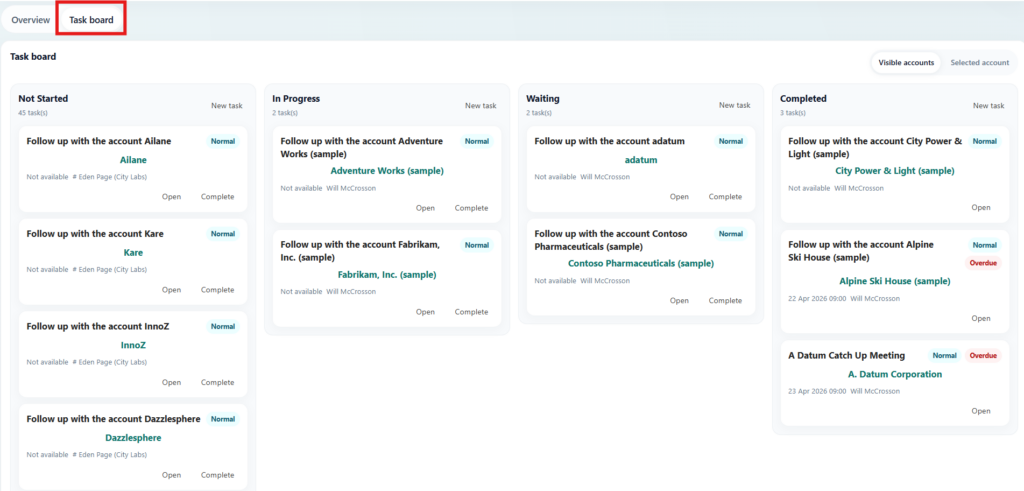Click the Alpine Ski House (sample) link
Viewport: 1024px width, 491px height.
coord(895,281)
